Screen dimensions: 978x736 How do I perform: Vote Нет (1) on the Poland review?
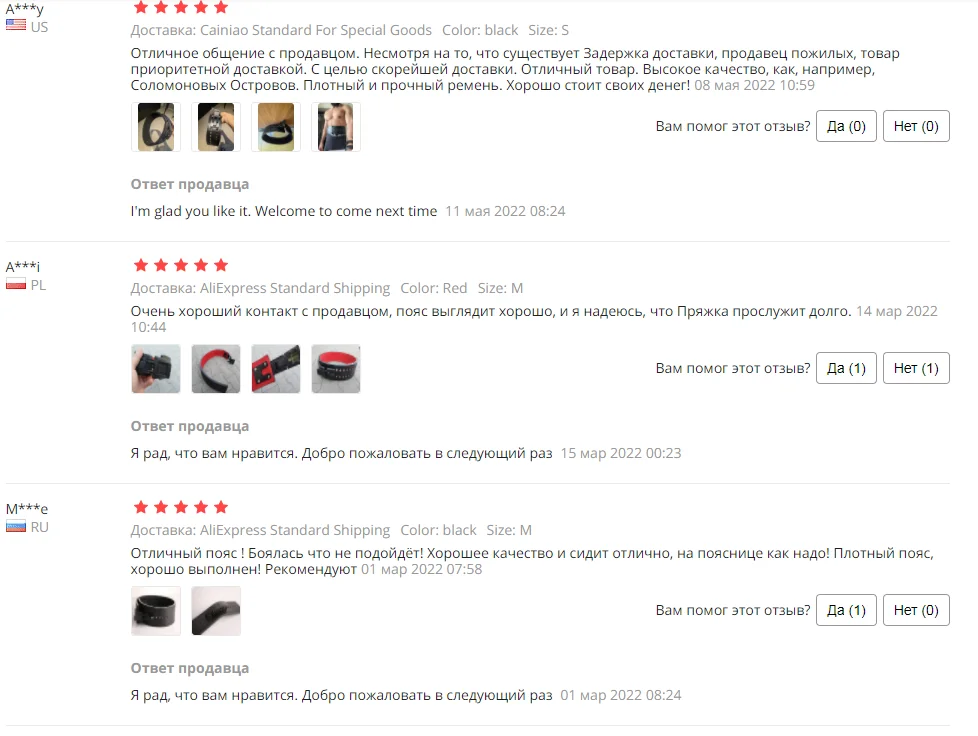(x=916, y=368)
